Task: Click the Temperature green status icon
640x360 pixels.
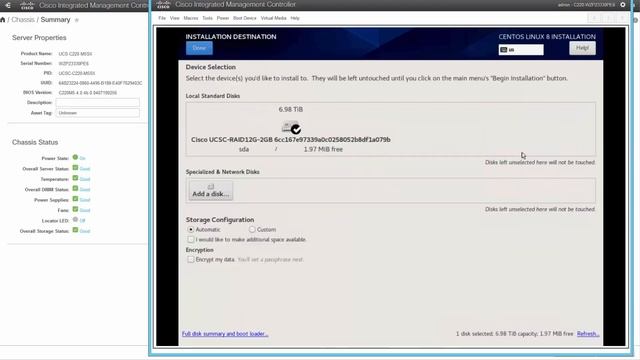Action: click(x=75, y=178)
